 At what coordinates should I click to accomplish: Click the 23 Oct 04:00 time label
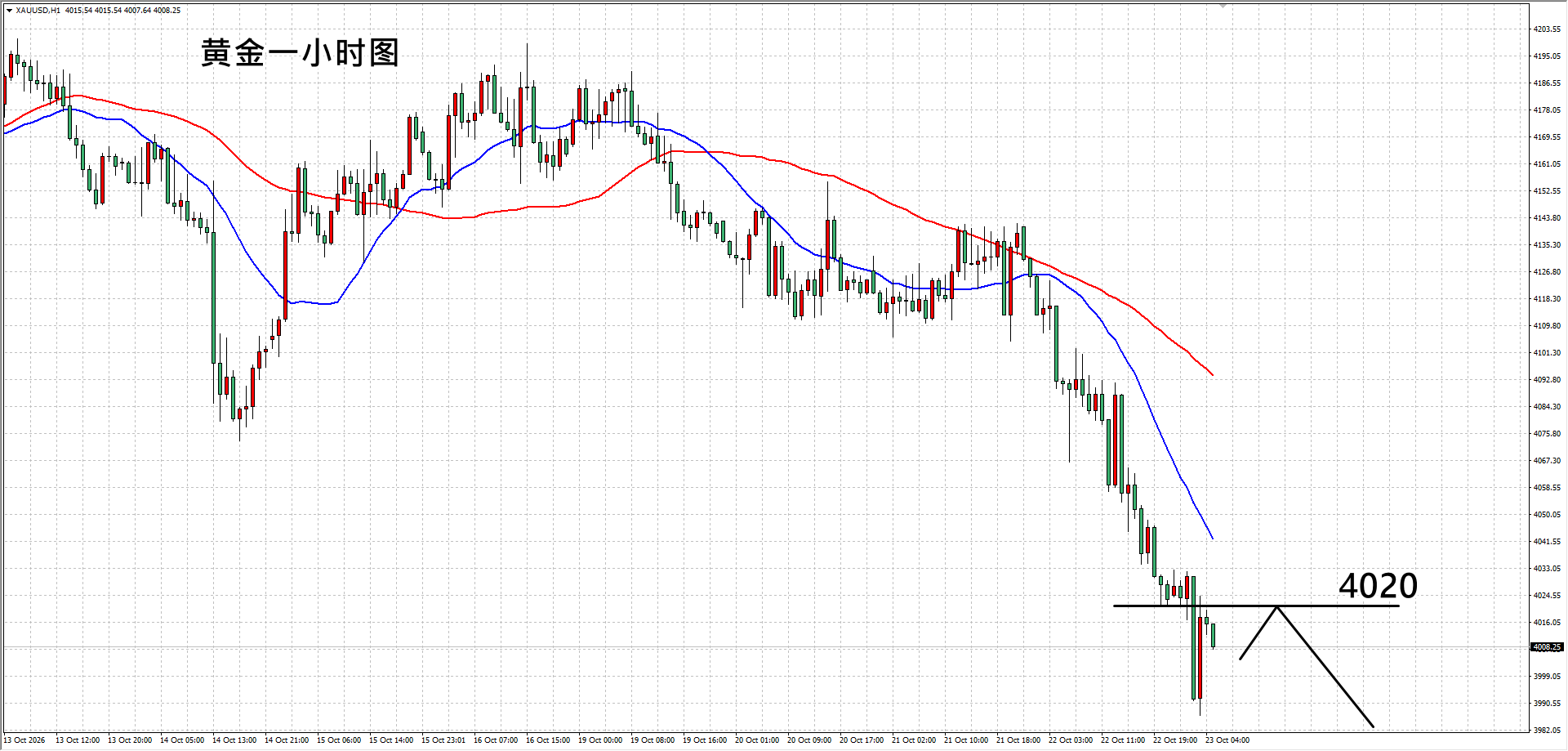[1227, 740]
